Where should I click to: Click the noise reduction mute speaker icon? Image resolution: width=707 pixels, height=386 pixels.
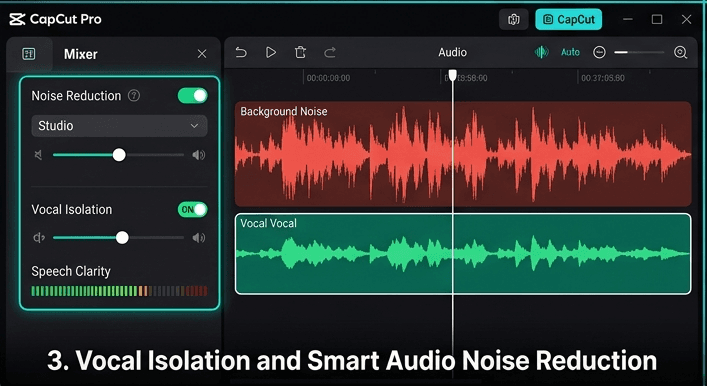click(39, 155)
